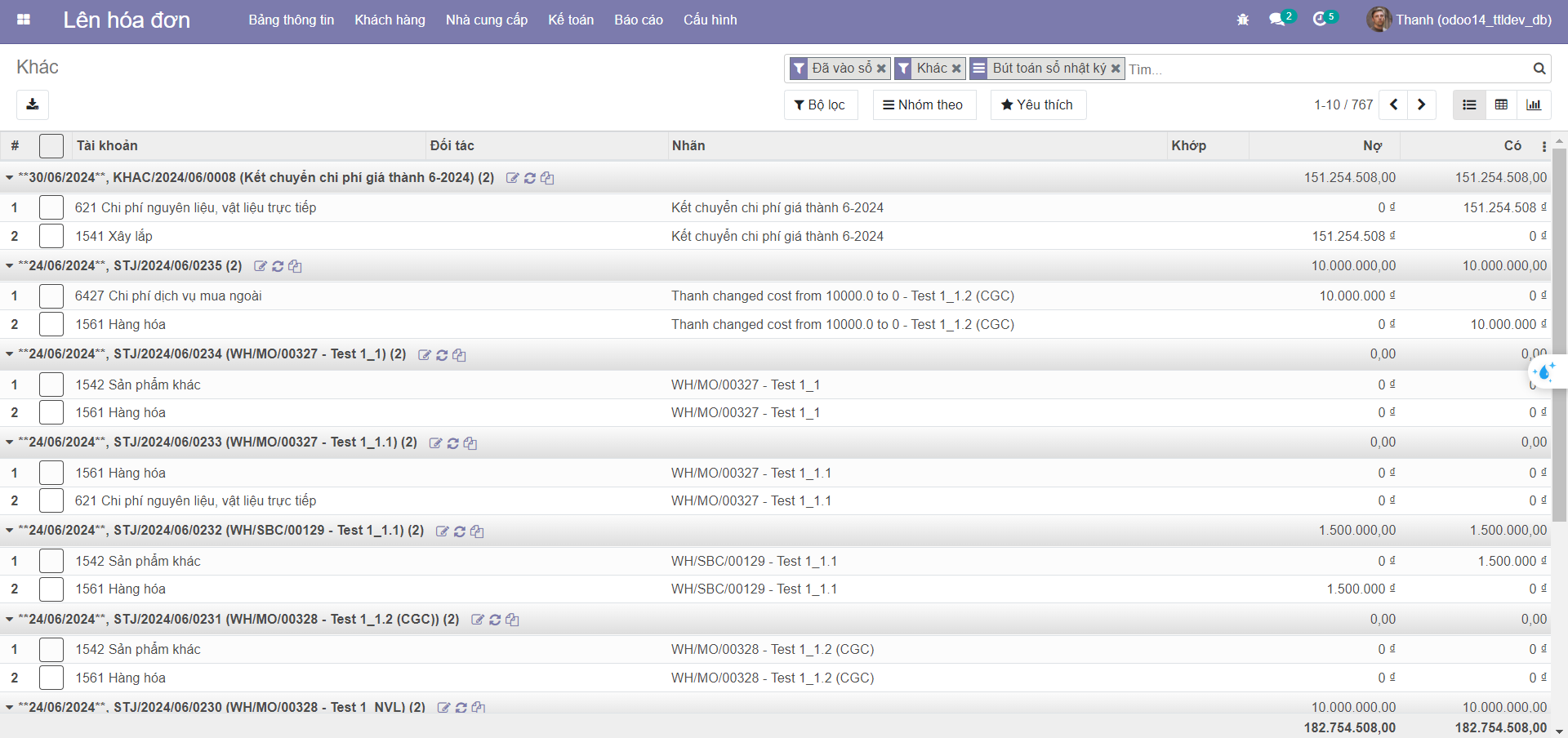Open the Bộ lọc filter dropdown
1568x738 pixels.
click(x=820, y=104)
